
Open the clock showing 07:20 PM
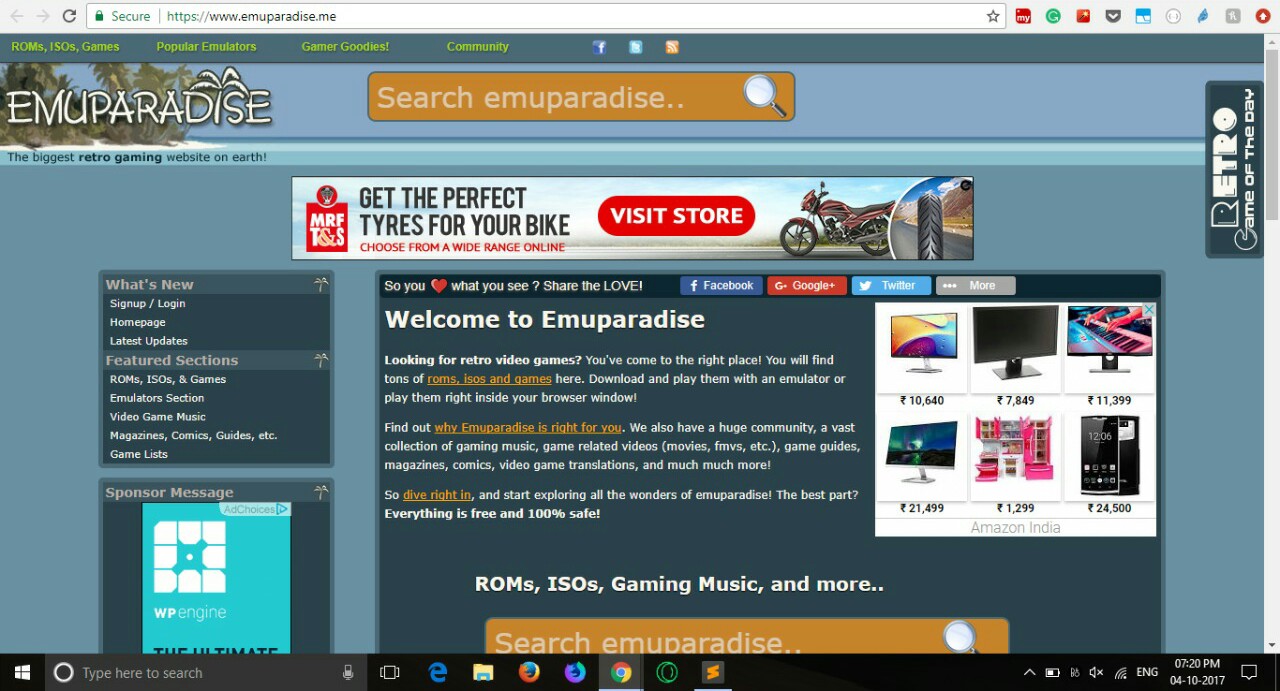1197,672
